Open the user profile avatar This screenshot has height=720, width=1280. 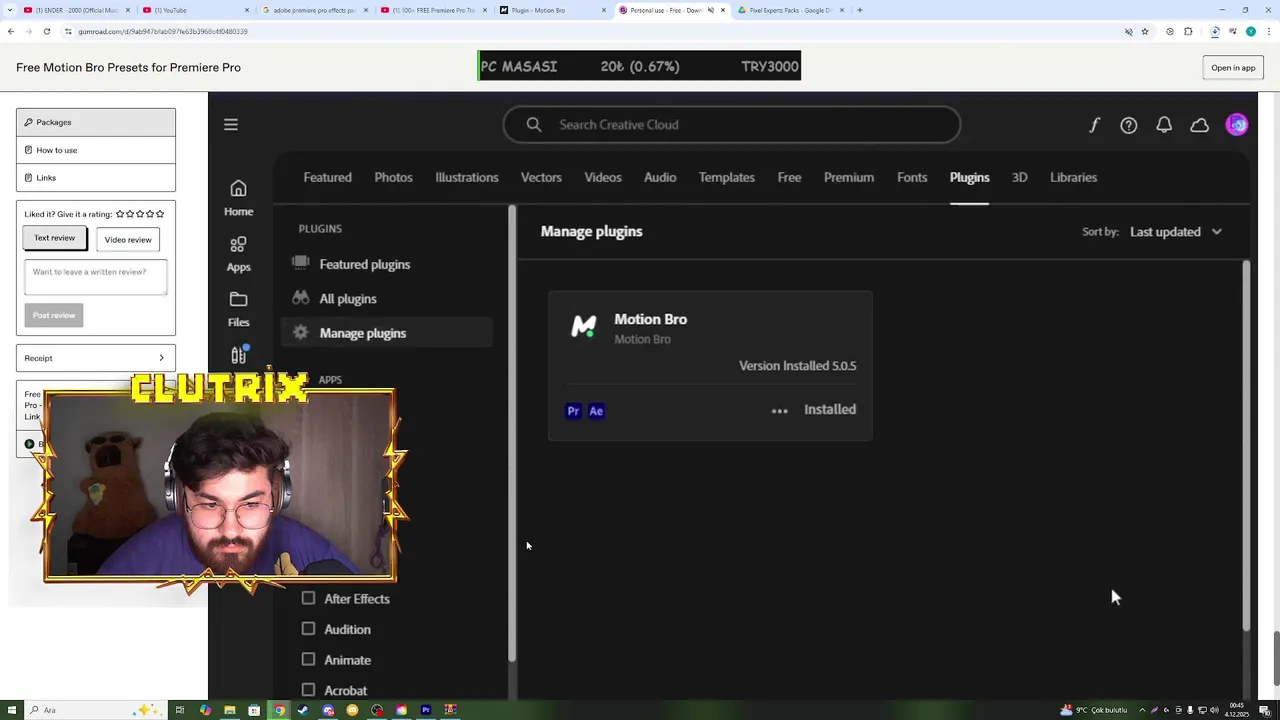point(1237,125)
